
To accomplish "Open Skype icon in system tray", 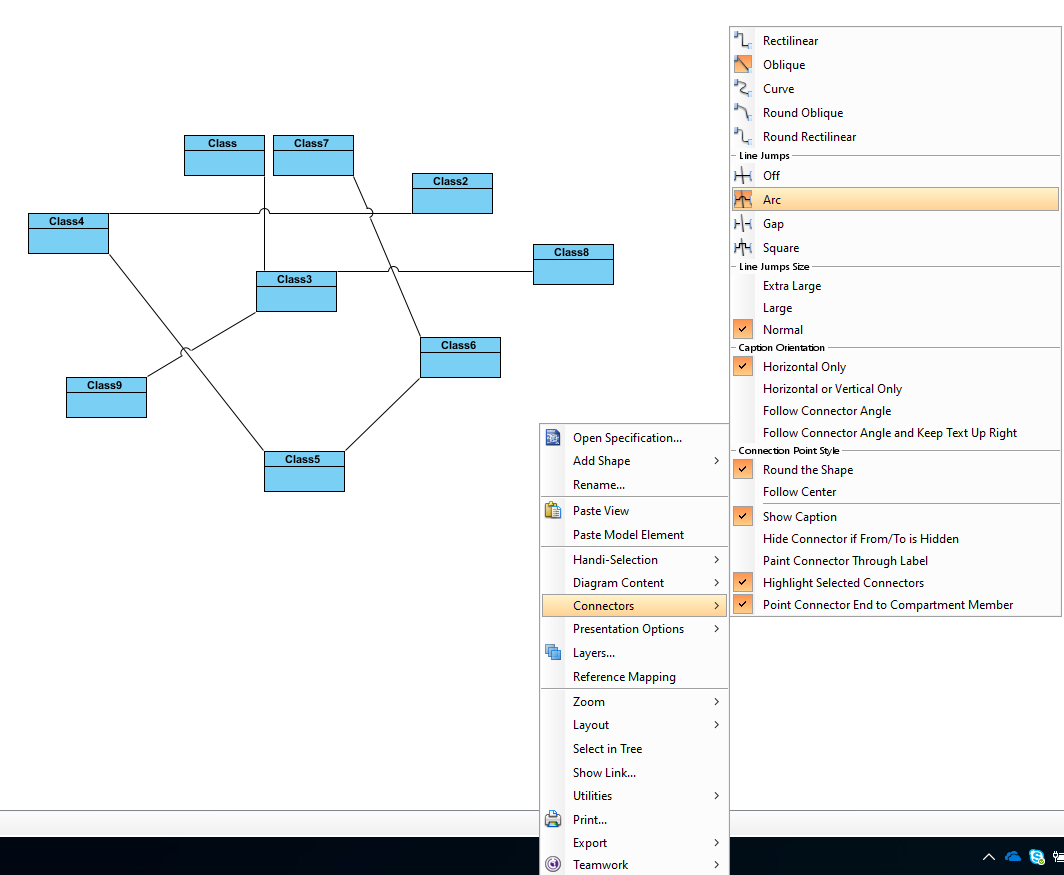I will pyautogui.click(x=1037, y=857).
